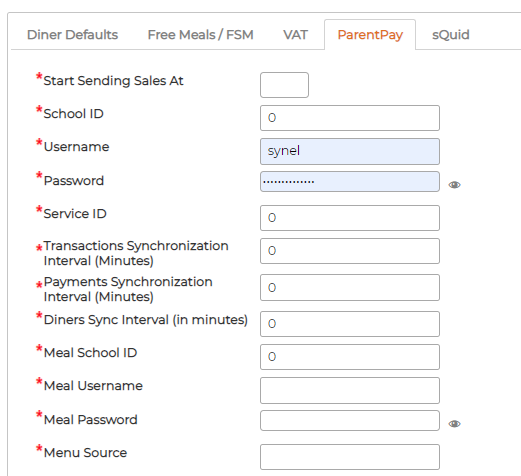Click the Meal School ID field
Image resolution: width=521 pixels, height=476 pixels.
pos(350,357)
